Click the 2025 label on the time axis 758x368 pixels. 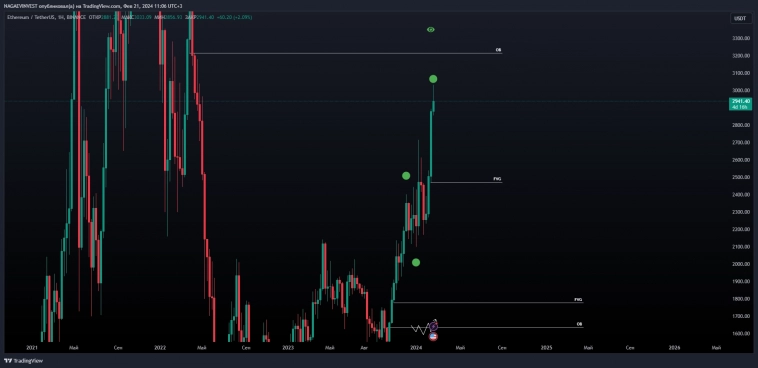tap(546, 348)
